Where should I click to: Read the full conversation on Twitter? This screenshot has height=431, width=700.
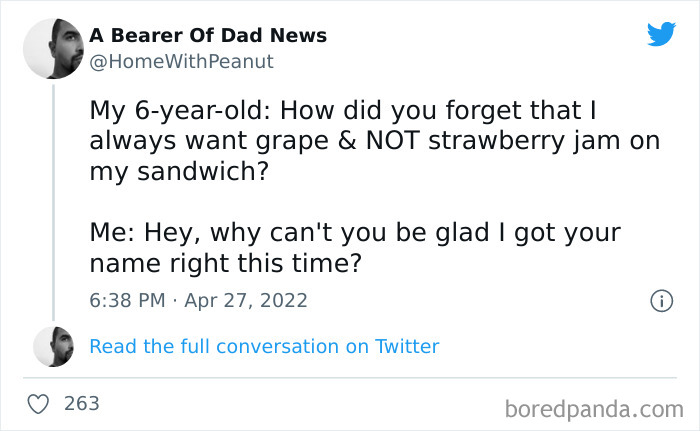coord(264,347)
